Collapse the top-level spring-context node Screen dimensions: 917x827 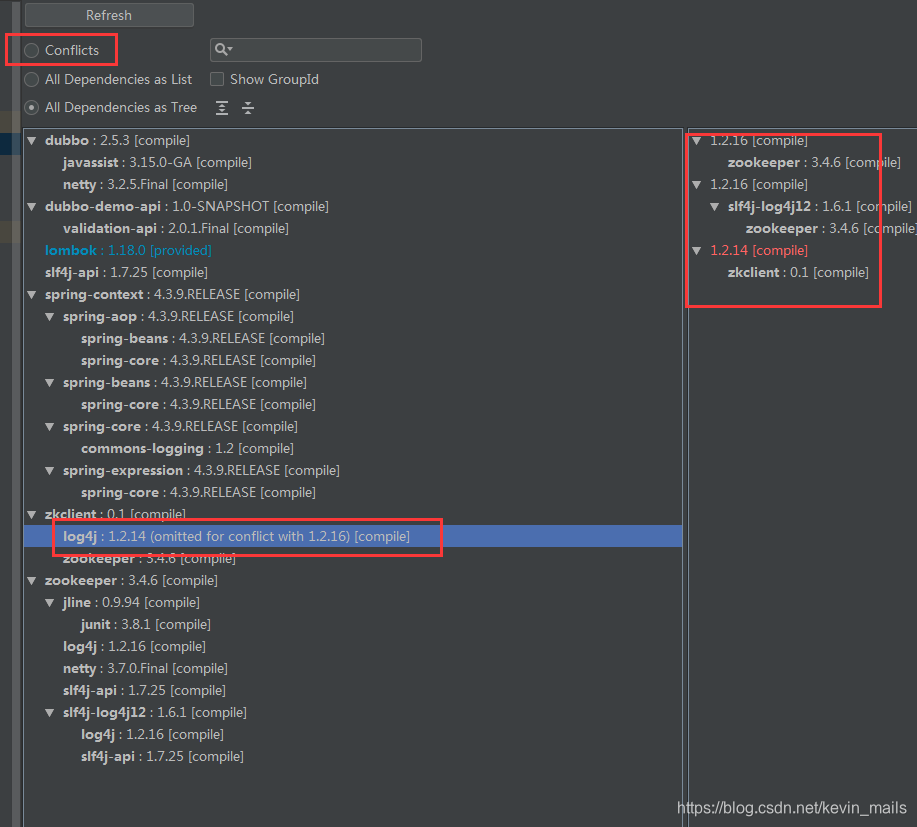32,295
